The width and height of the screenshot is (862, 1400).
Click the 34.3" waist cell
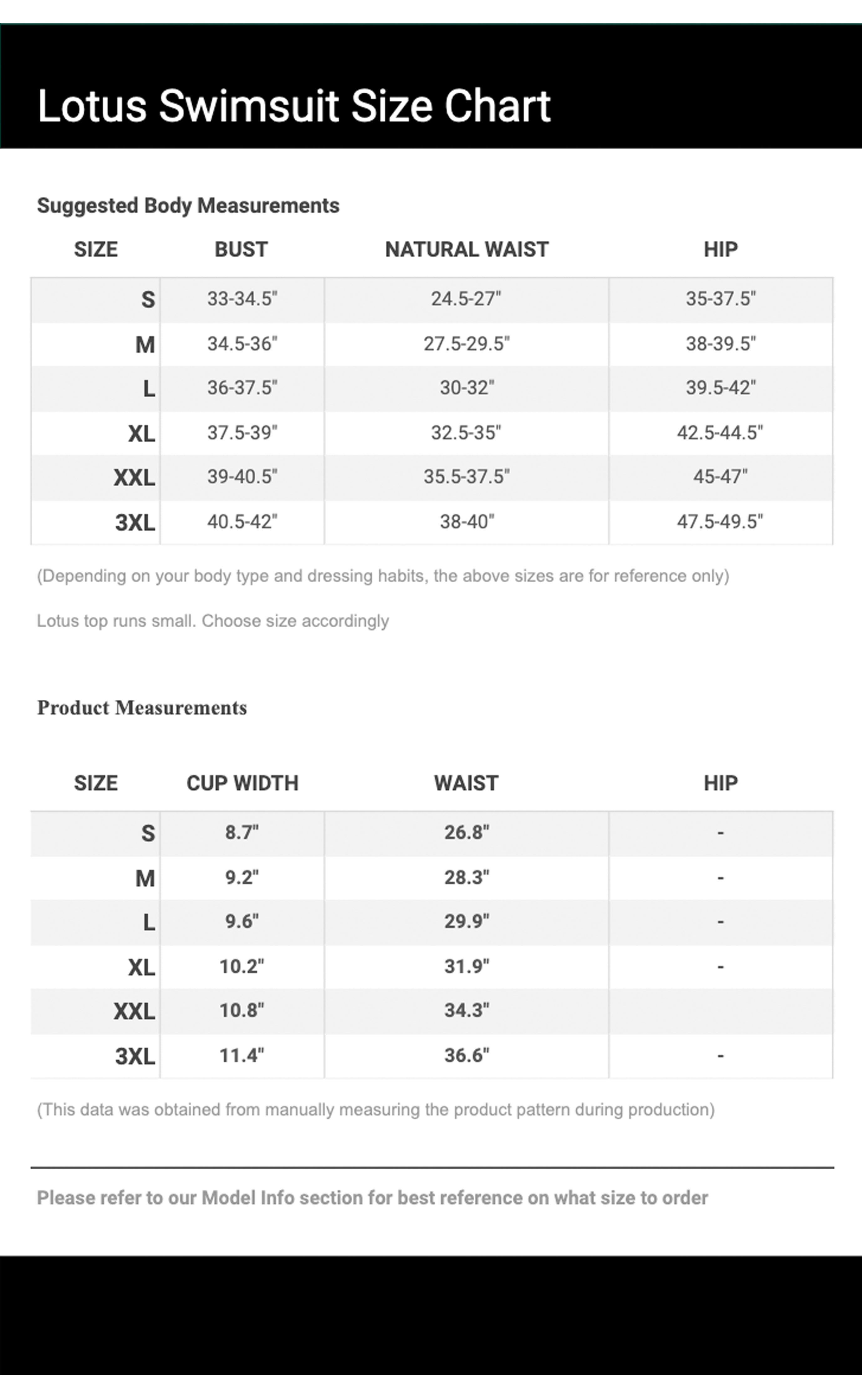click(x=467, y=1011)
